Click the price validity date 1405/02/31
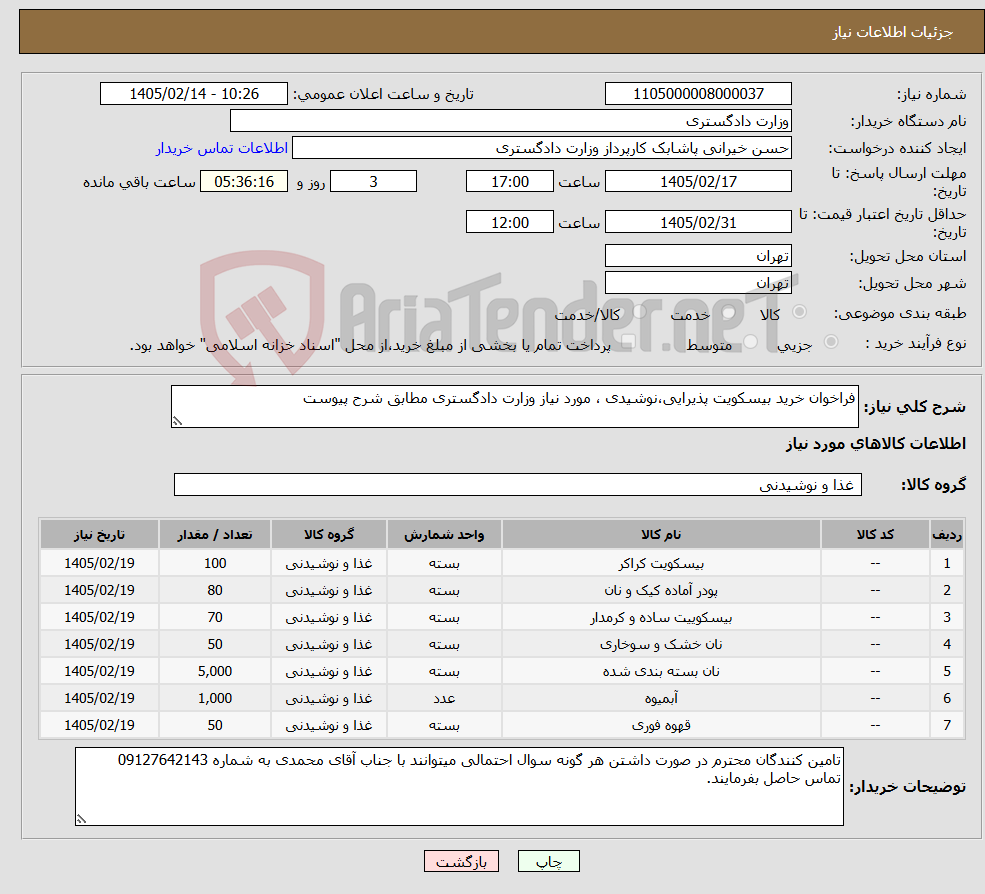The width and height of the screenshot is (985, 894). (x=698, y=222)
